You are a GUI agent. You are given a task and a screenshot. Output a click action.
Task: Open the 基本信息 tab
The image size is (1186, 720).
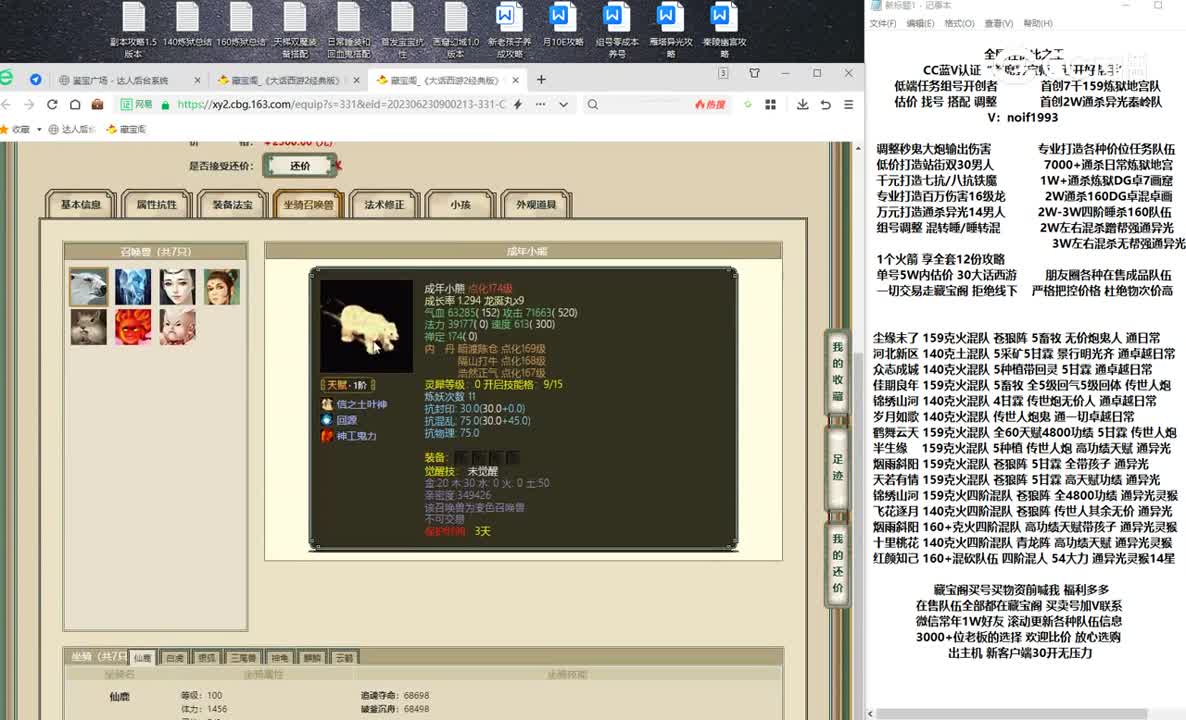pos(81,205)
